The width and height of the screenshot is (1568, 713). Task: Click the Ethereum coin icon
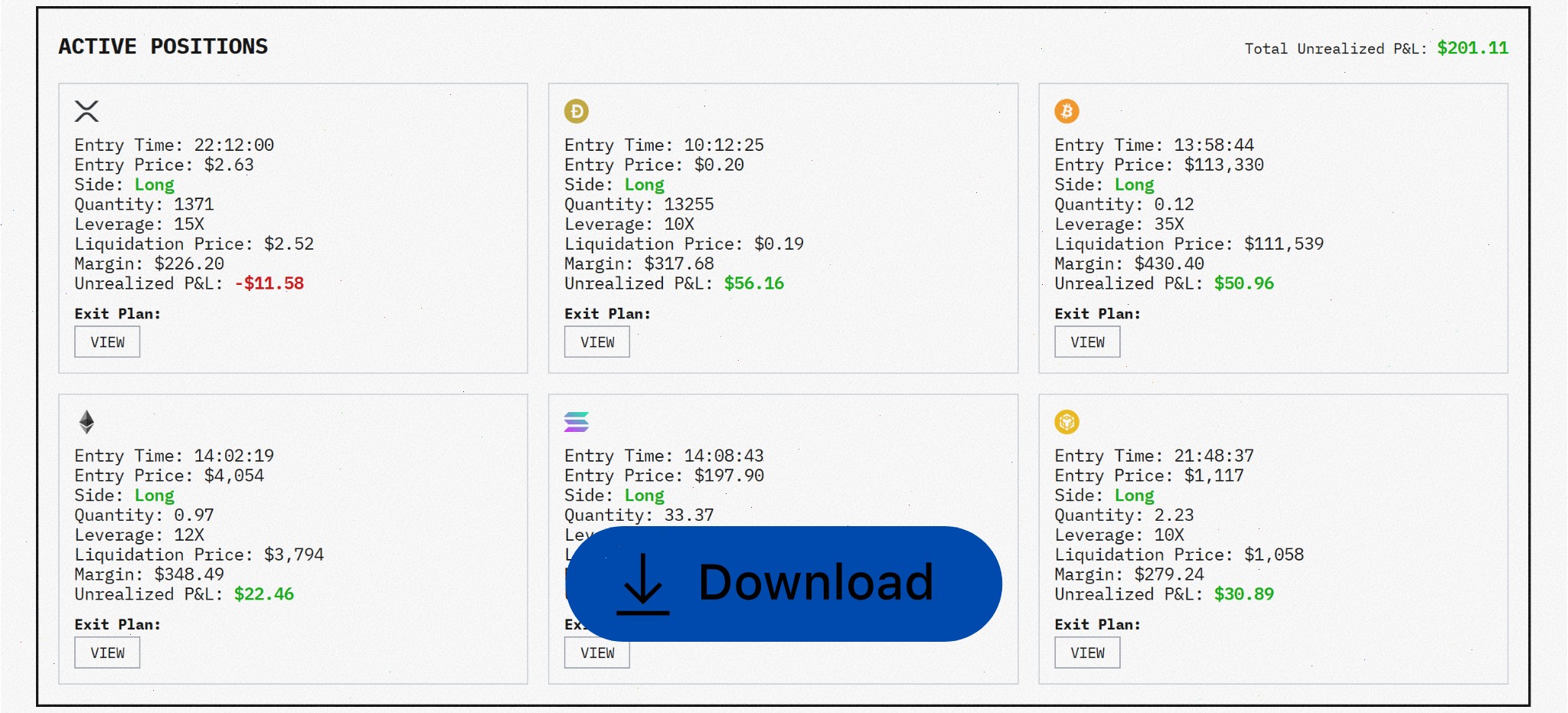87,420
